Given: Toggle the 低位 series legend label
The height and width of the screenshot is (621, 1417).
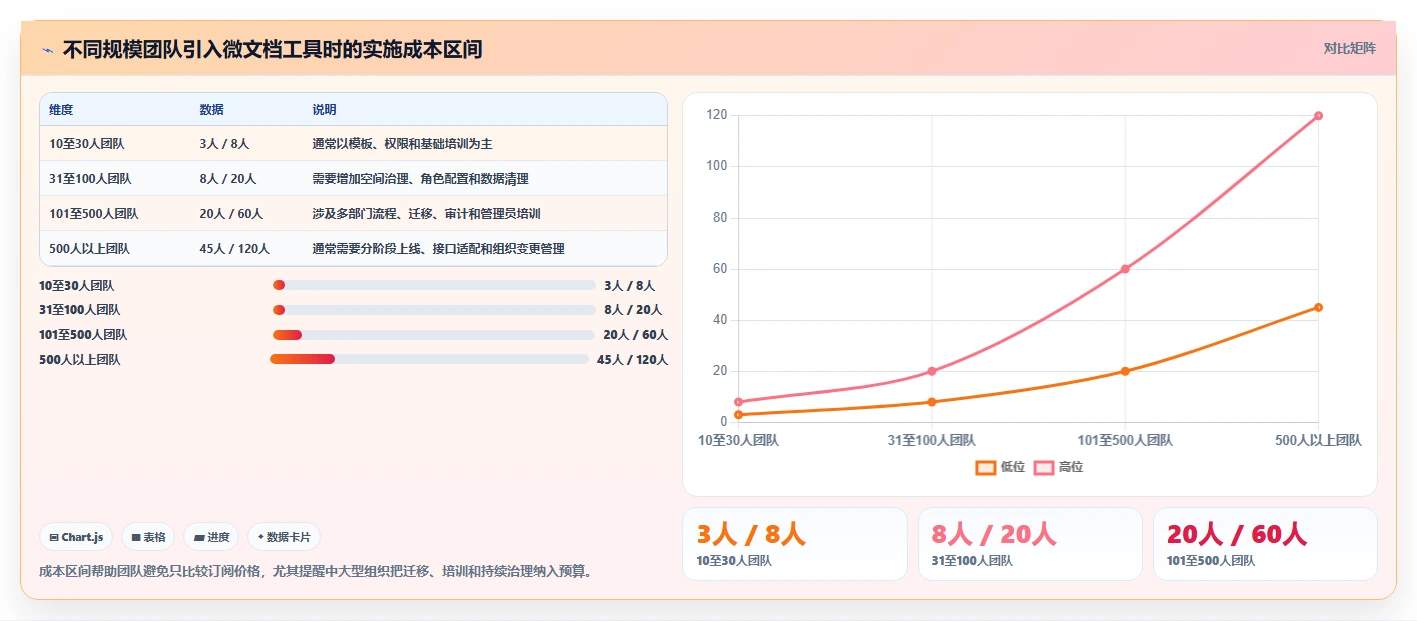Looking at the screenshot, I should 1013,467.
